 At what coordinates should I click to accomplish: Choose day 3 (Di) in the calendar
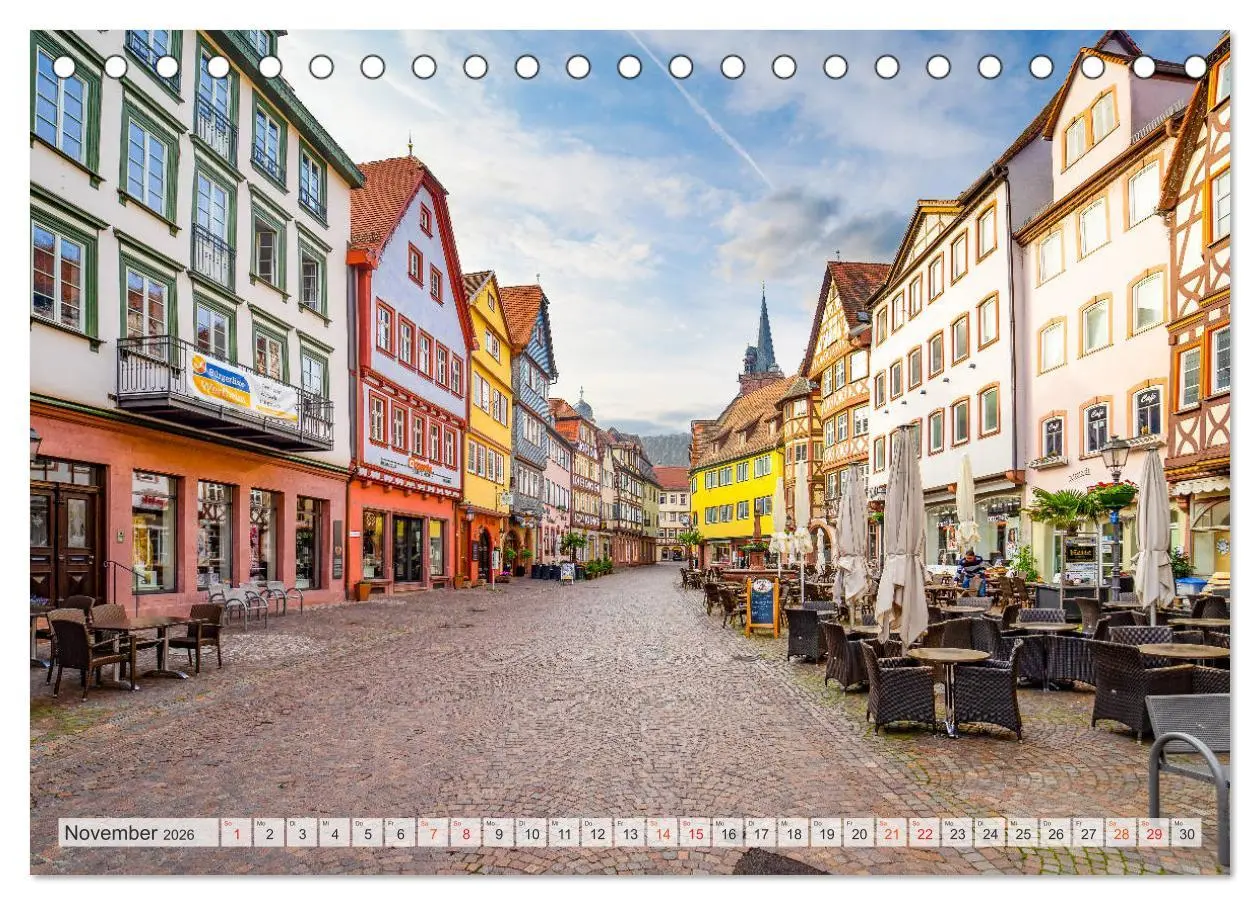click(301, 833)
